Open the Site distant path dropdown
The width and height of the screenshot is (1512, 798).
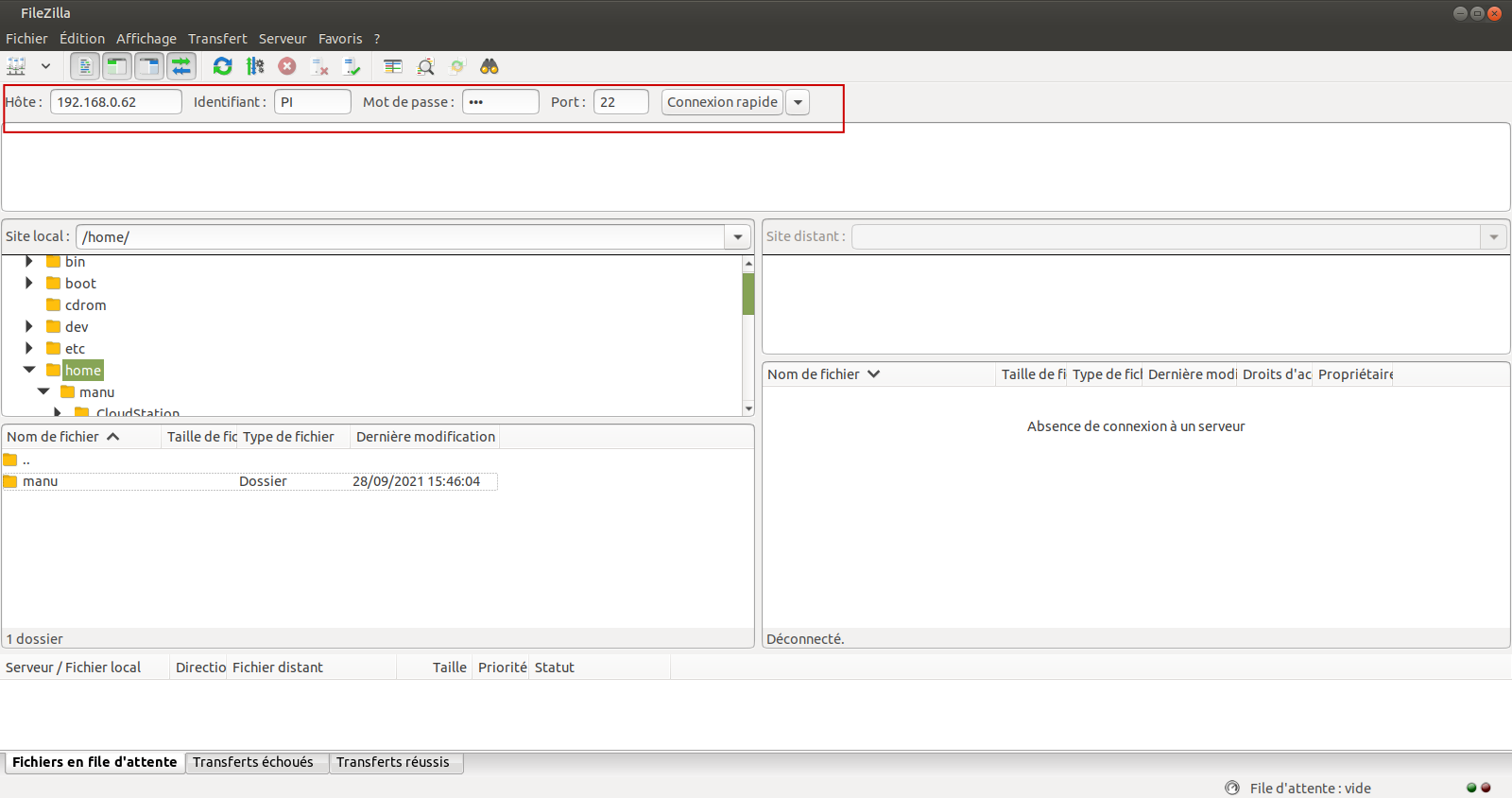tap(1494, 236)
